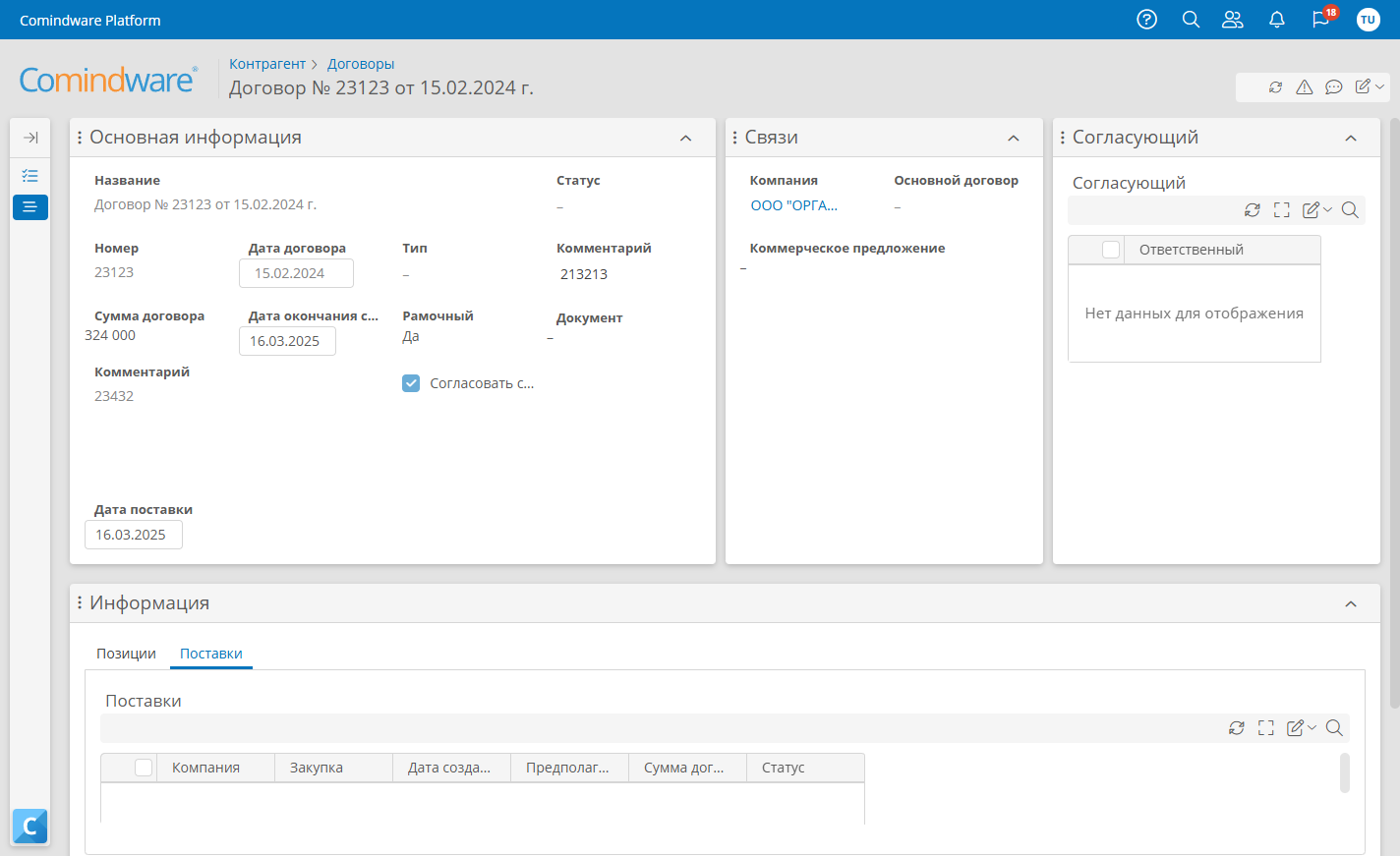Click the Комментарий value 23432
This screenshot has height=856, width=1400.
pyautogui.click(x=114, y=396)
